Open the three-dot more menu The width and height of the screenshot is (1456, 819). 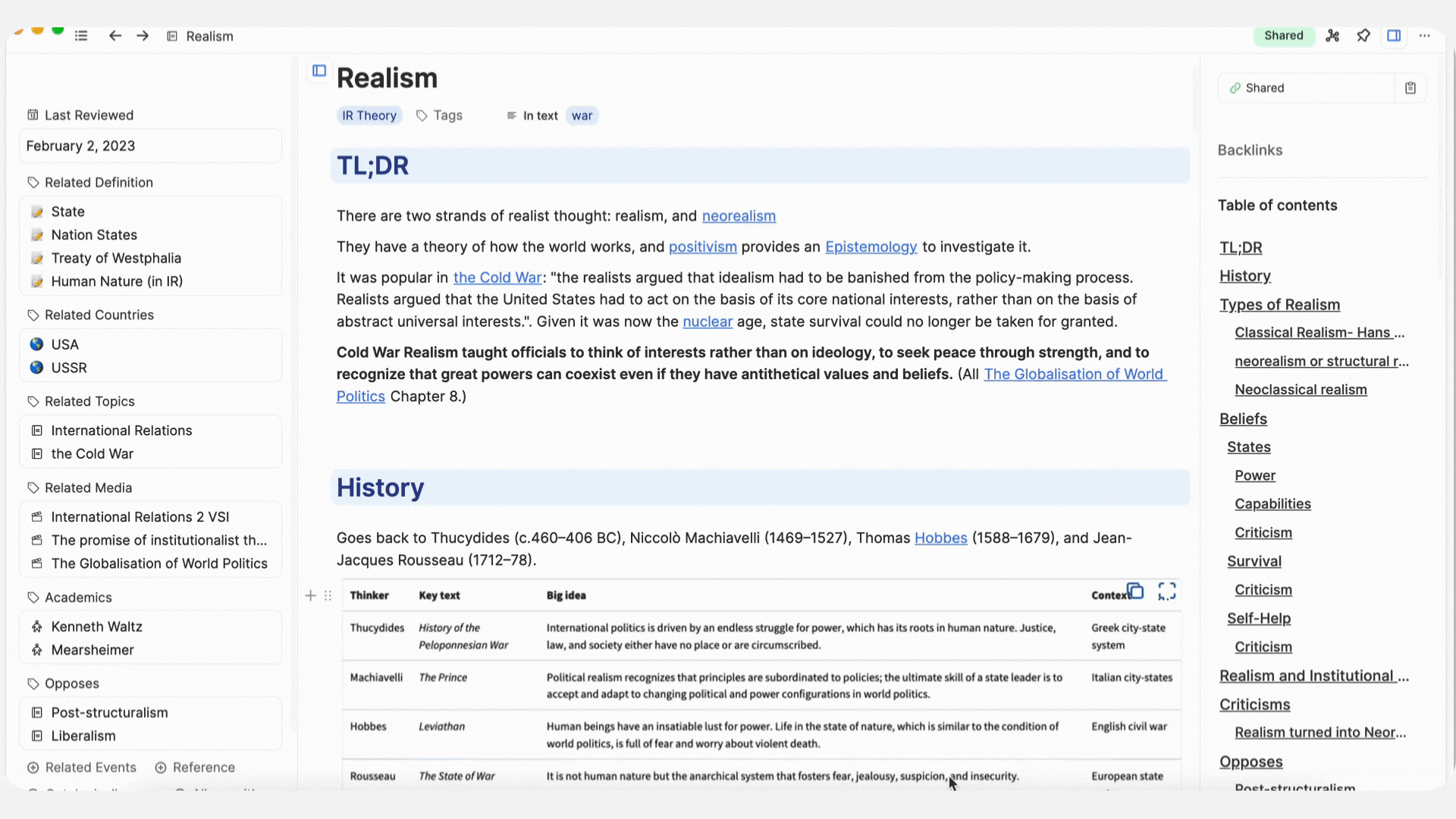pyautogui.click(x=1425, y=36)
